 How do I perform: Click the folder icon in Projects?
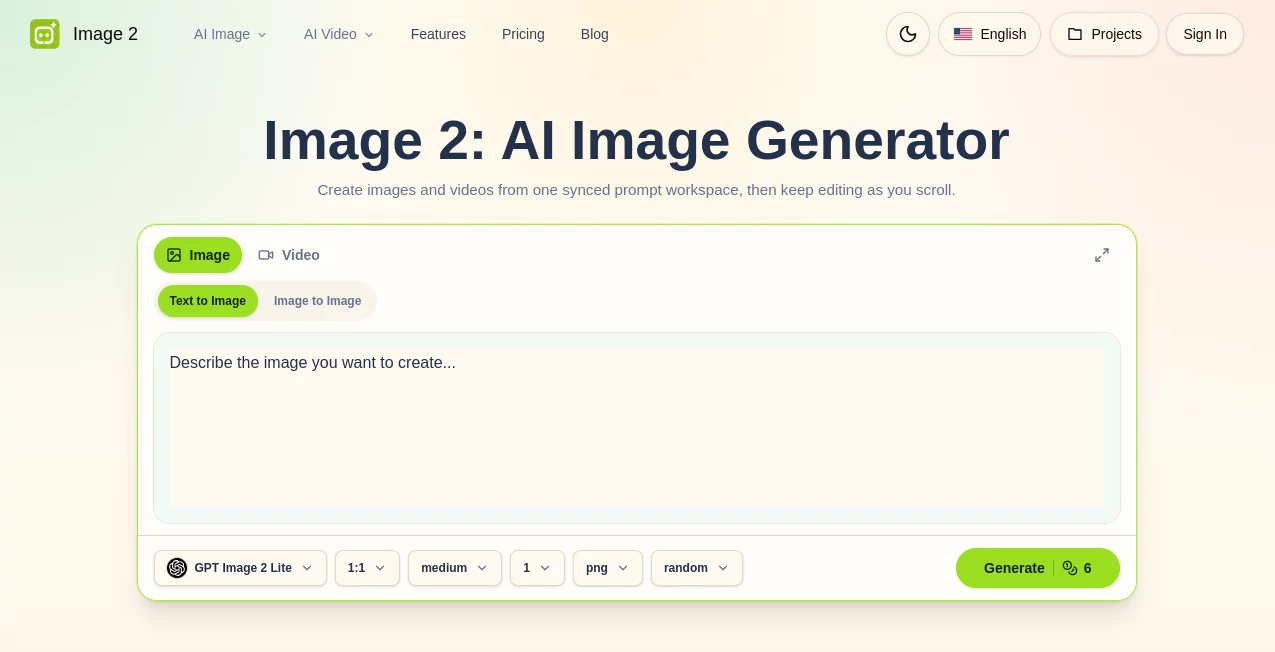[x=1075, y=34]
